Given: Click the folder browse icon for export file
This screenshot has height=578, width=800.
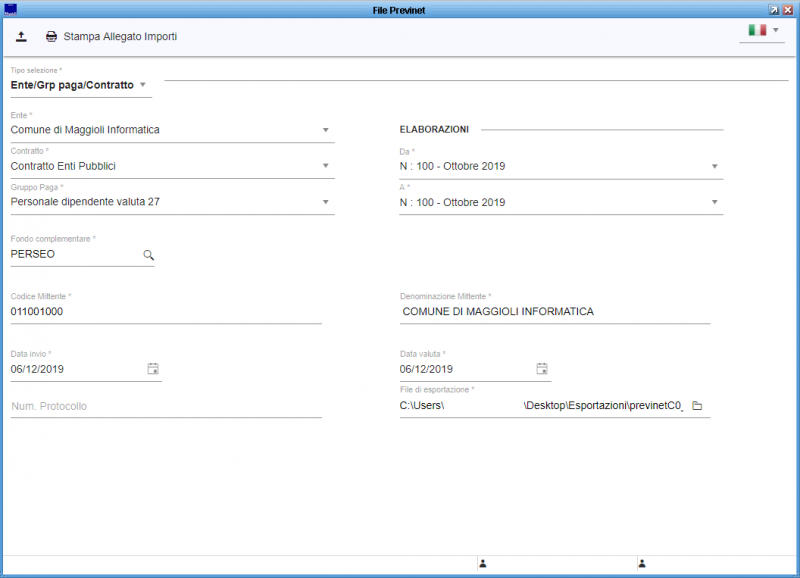Looking at the screenshot, I should pos(697,406).
